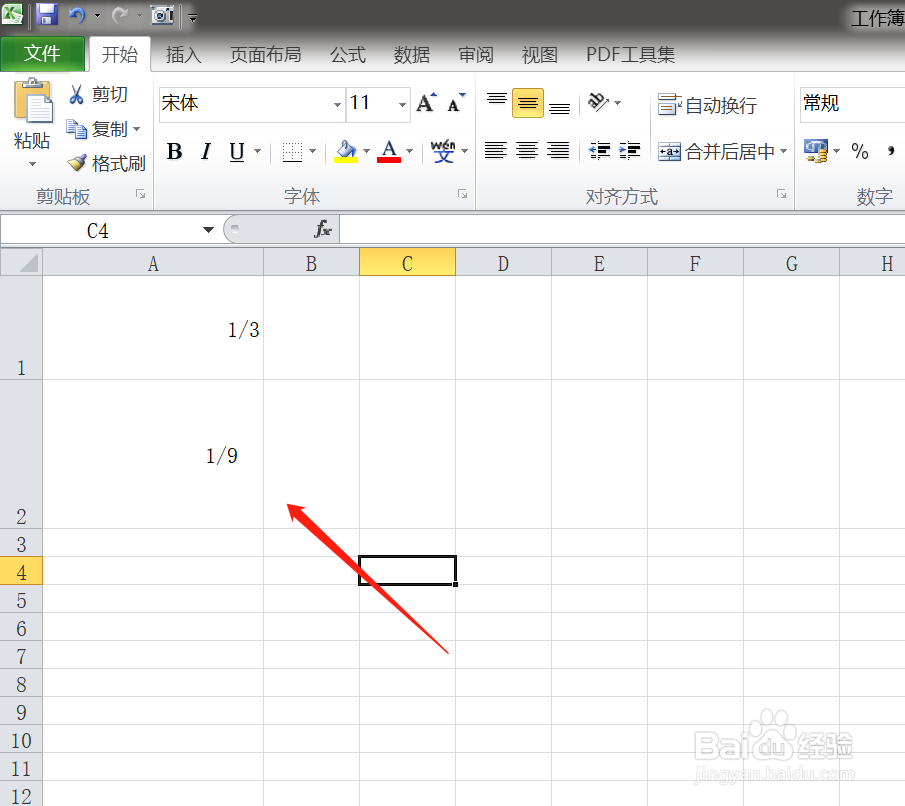Image resolution: width=905 pixels, height=806 pixels.
Task: Click the 剪切 cut button
Action: click(97, 94)
